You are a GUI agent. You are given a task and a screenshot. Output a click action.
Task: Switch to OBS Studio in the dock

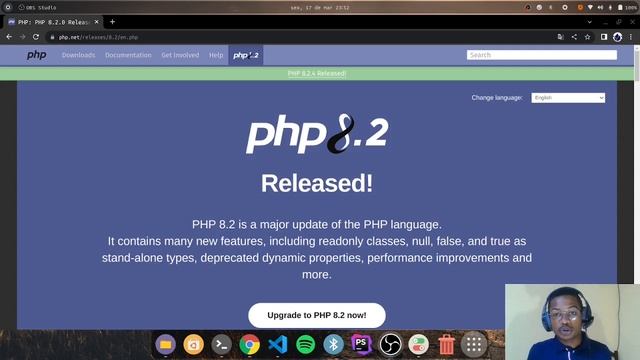[390, 344]
